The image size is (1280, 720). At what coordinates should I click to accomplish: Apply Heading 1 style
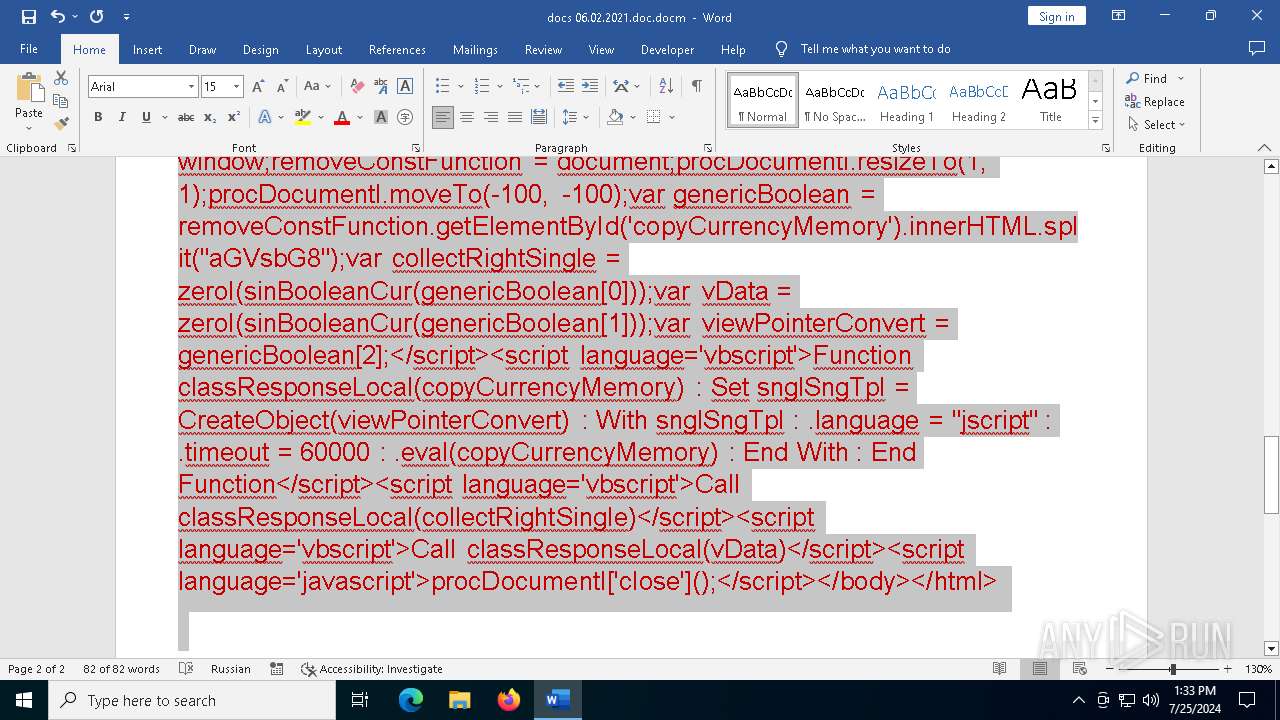point(906,100)
